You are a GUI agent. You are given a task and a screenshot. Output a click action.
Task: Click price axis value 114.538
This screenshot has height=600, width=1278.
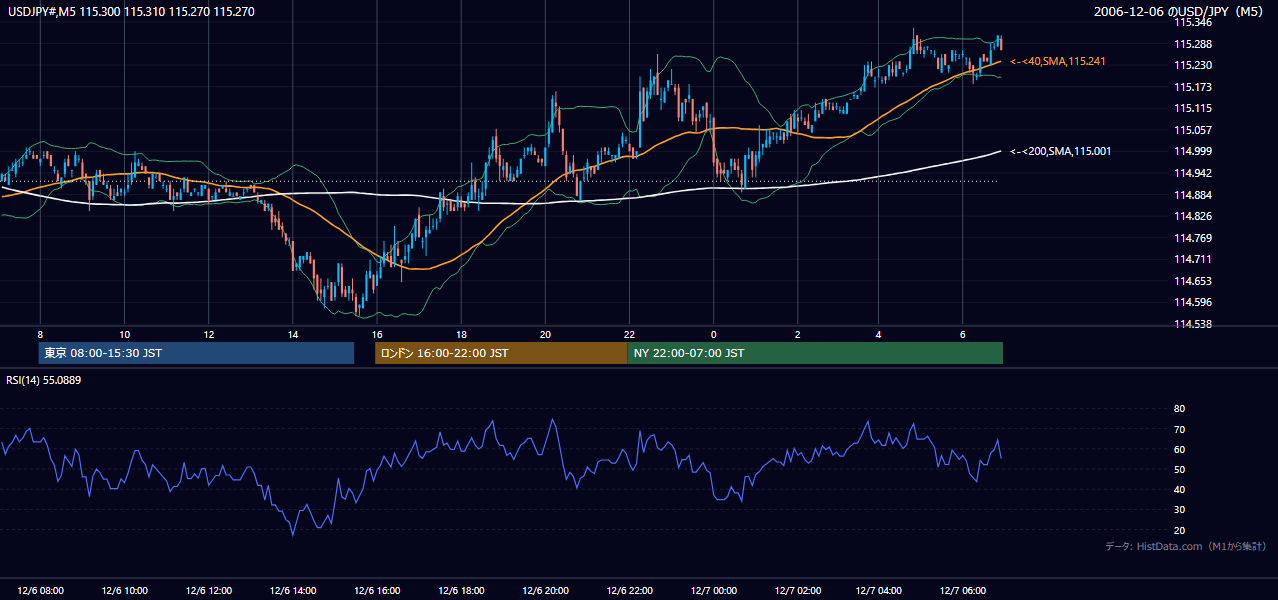pos(1192,324)
